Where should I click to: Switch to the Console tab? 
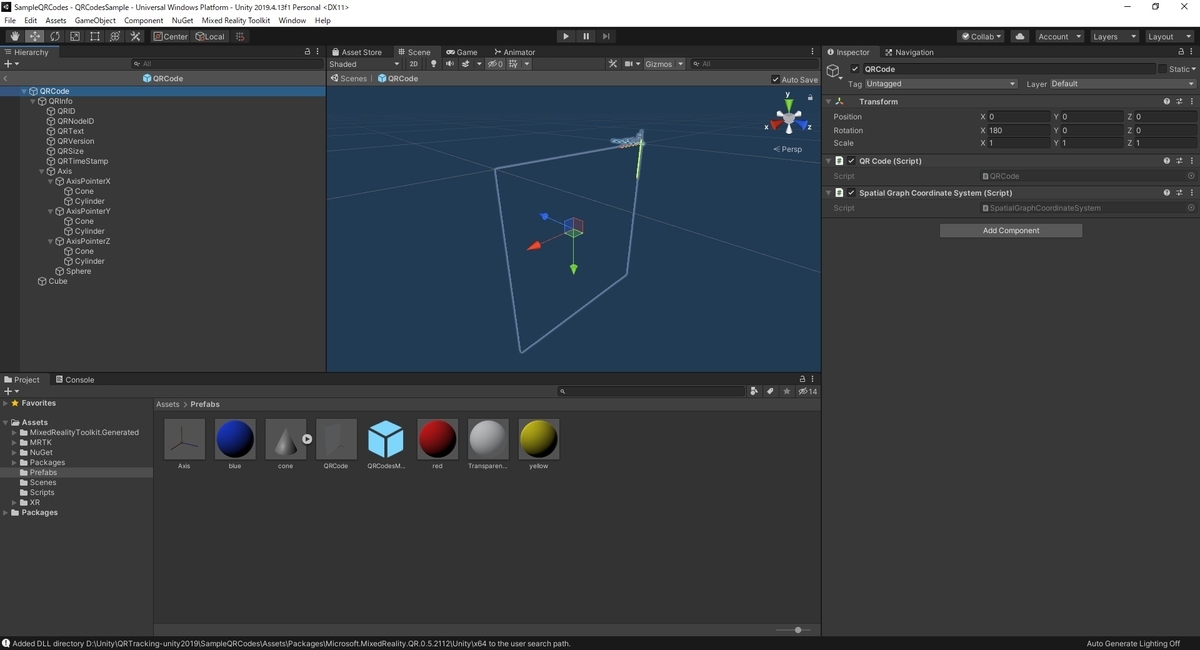(75, 380)
